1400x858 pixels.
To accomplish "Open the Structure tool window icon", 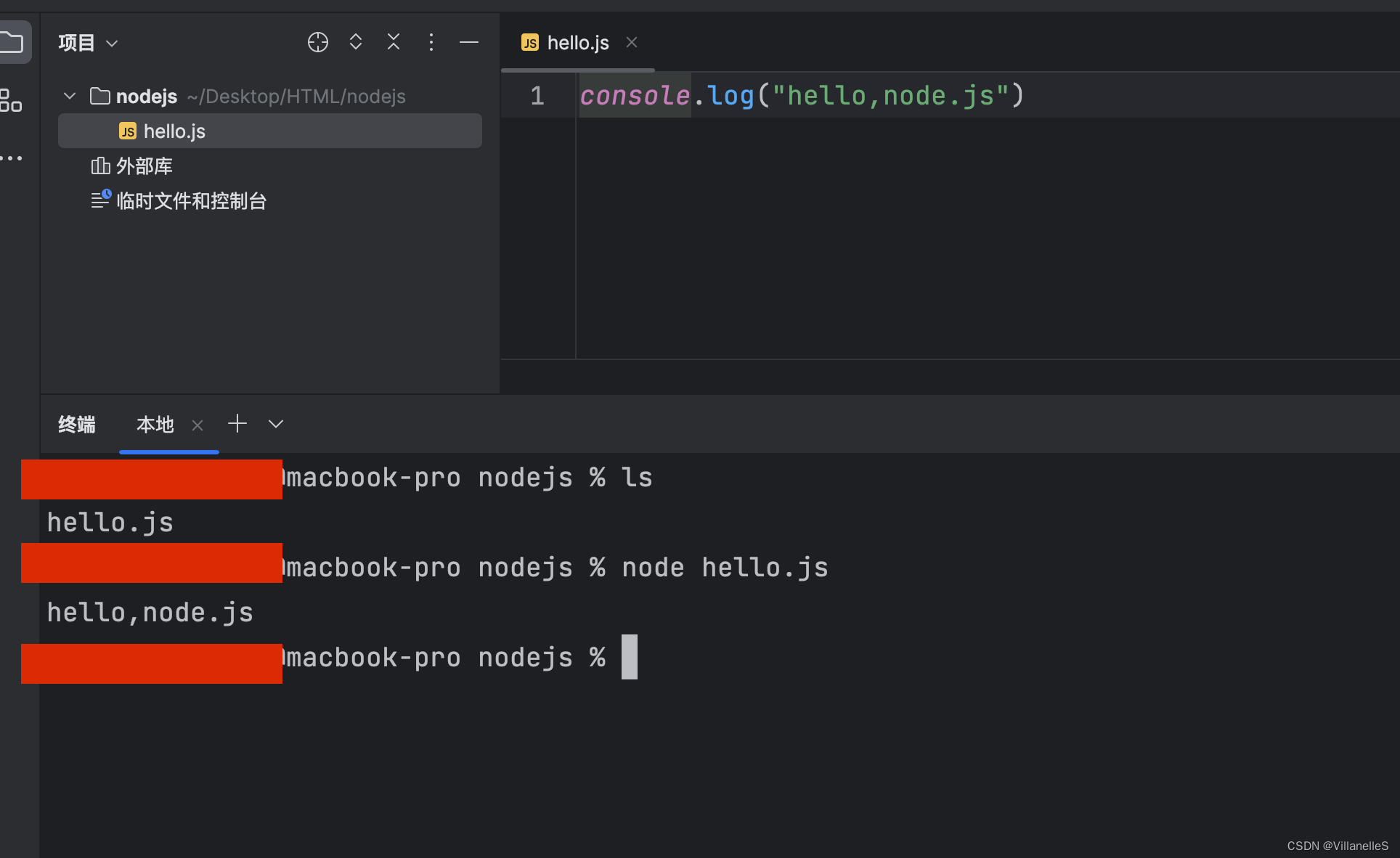I will tap(11, 100).
